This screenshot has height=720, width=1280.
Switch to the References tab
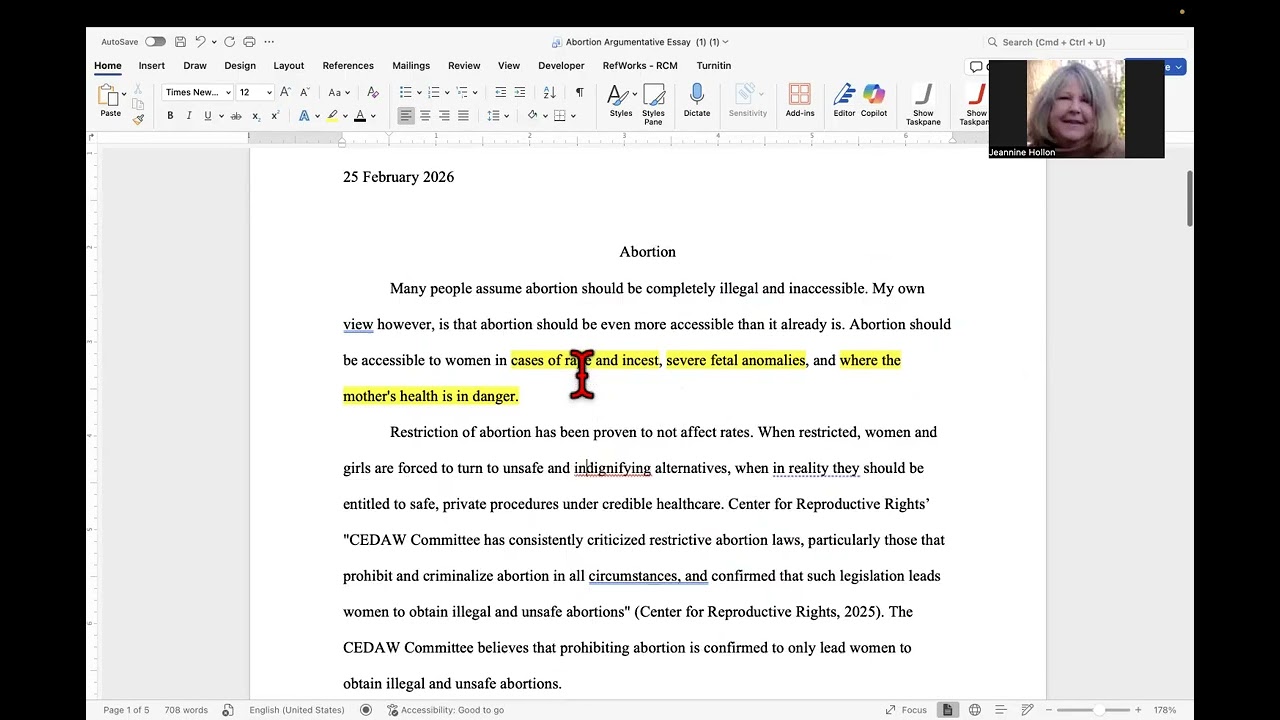[x=348, y=66]
